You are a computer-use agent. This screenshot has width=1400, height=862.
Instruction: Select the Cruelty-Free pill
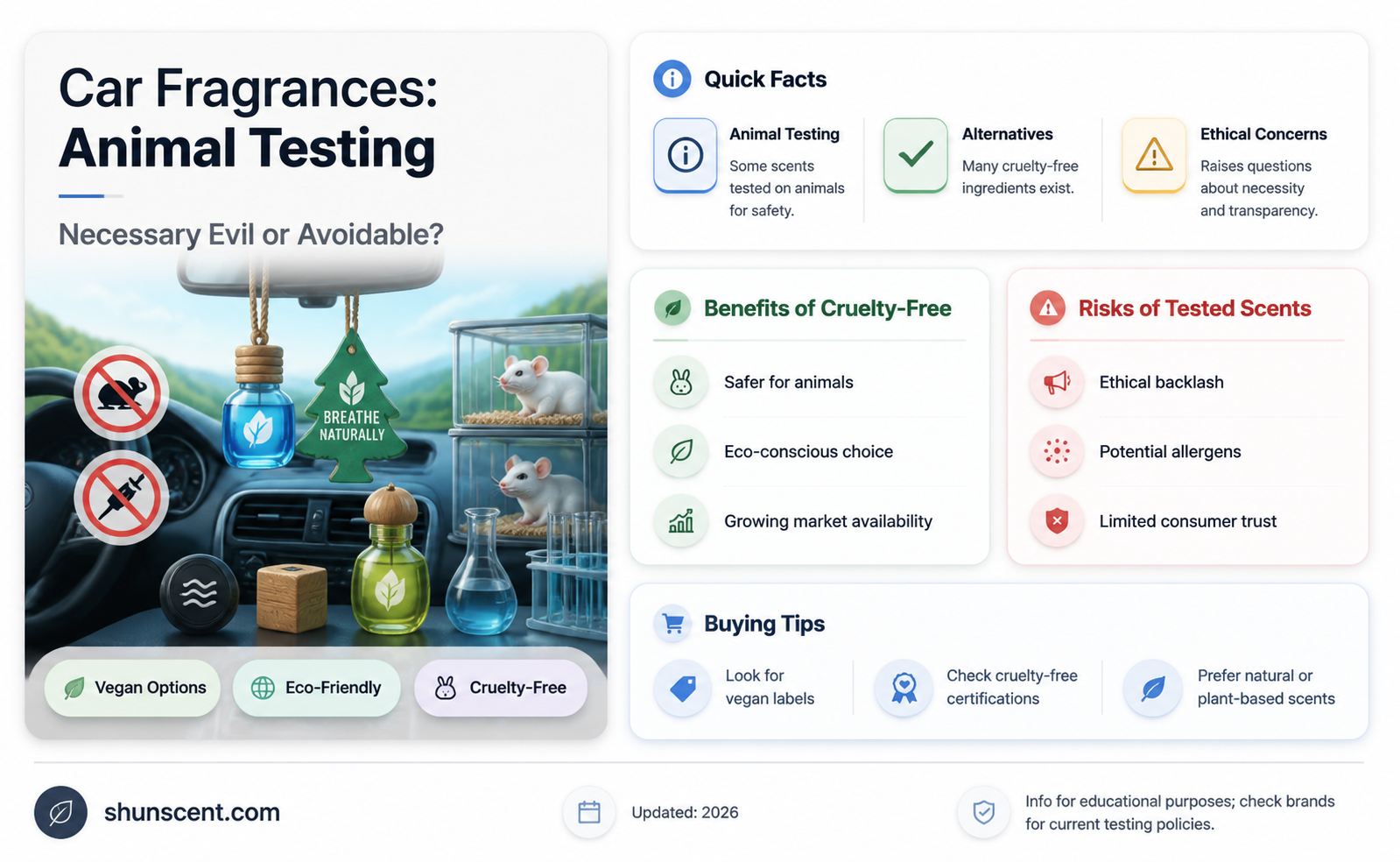tap(501, 688)
